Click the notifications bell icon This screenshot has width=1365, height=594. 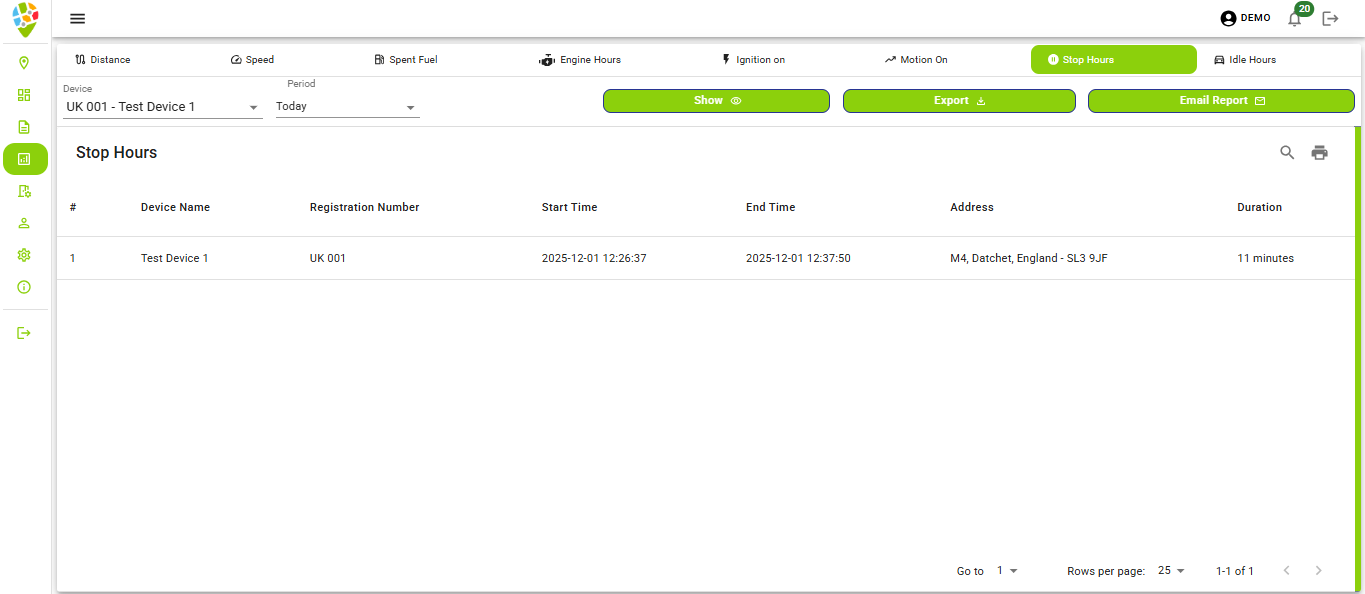click(1295, 19)
